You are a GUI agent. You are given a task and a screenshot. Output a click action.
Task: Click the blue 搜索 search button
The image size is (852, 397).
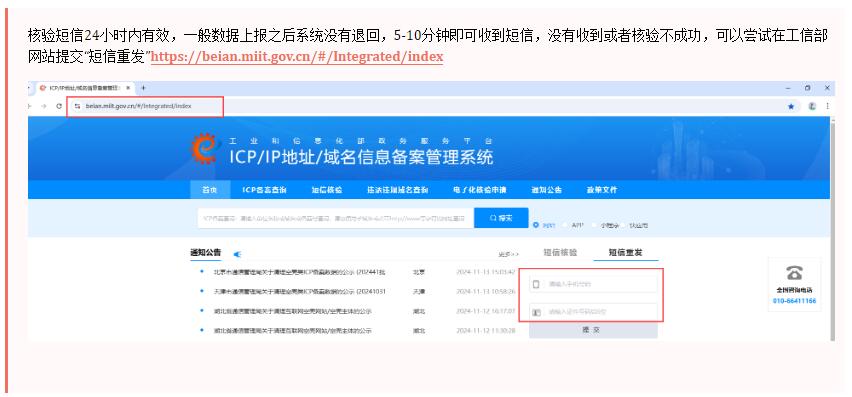[501, 218]
